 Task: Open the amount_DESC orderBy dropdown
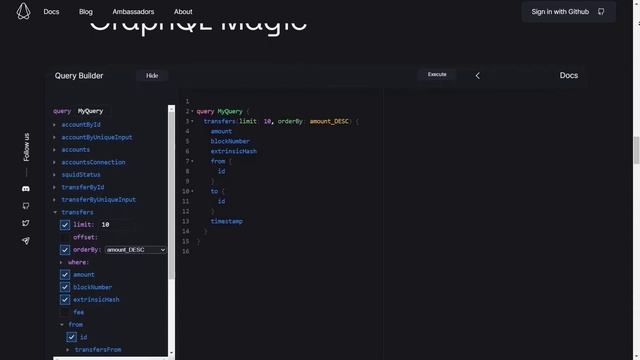click(x=136, y=250)
